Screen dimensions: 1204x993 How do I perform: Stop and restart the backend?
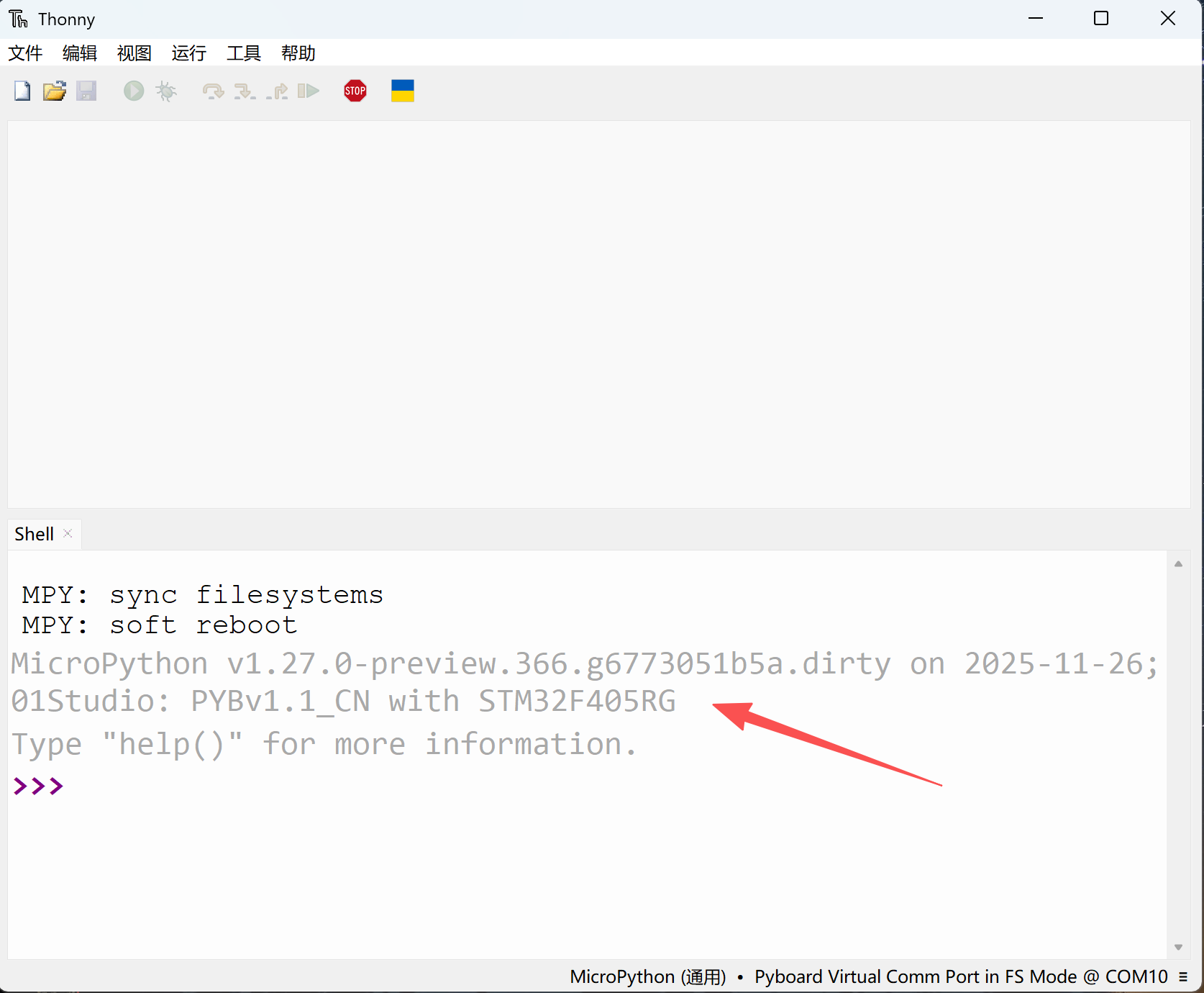pos(355,91)
